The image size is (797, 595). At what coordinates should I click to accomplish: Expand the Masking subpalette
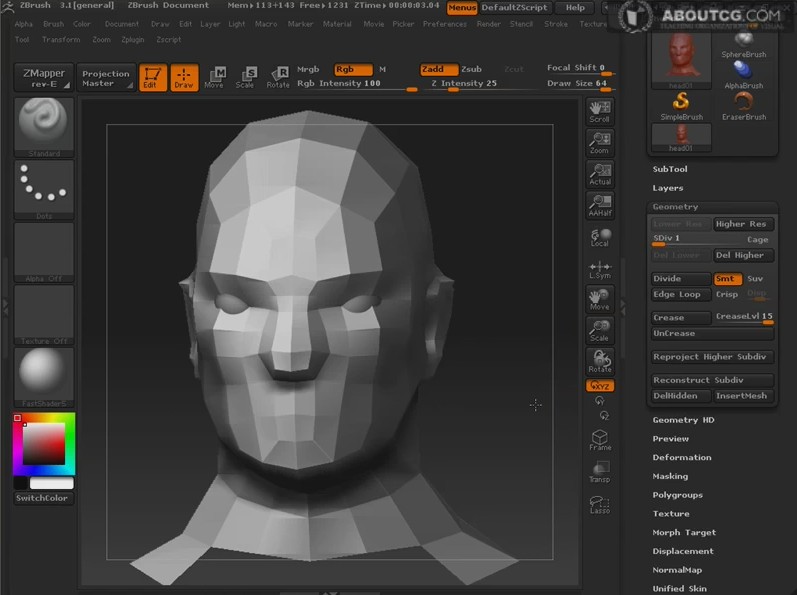670,476
